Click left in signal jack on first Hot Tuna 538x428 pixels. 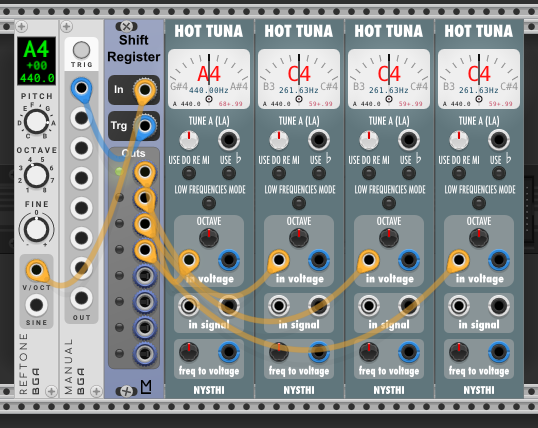coord(189,305)
